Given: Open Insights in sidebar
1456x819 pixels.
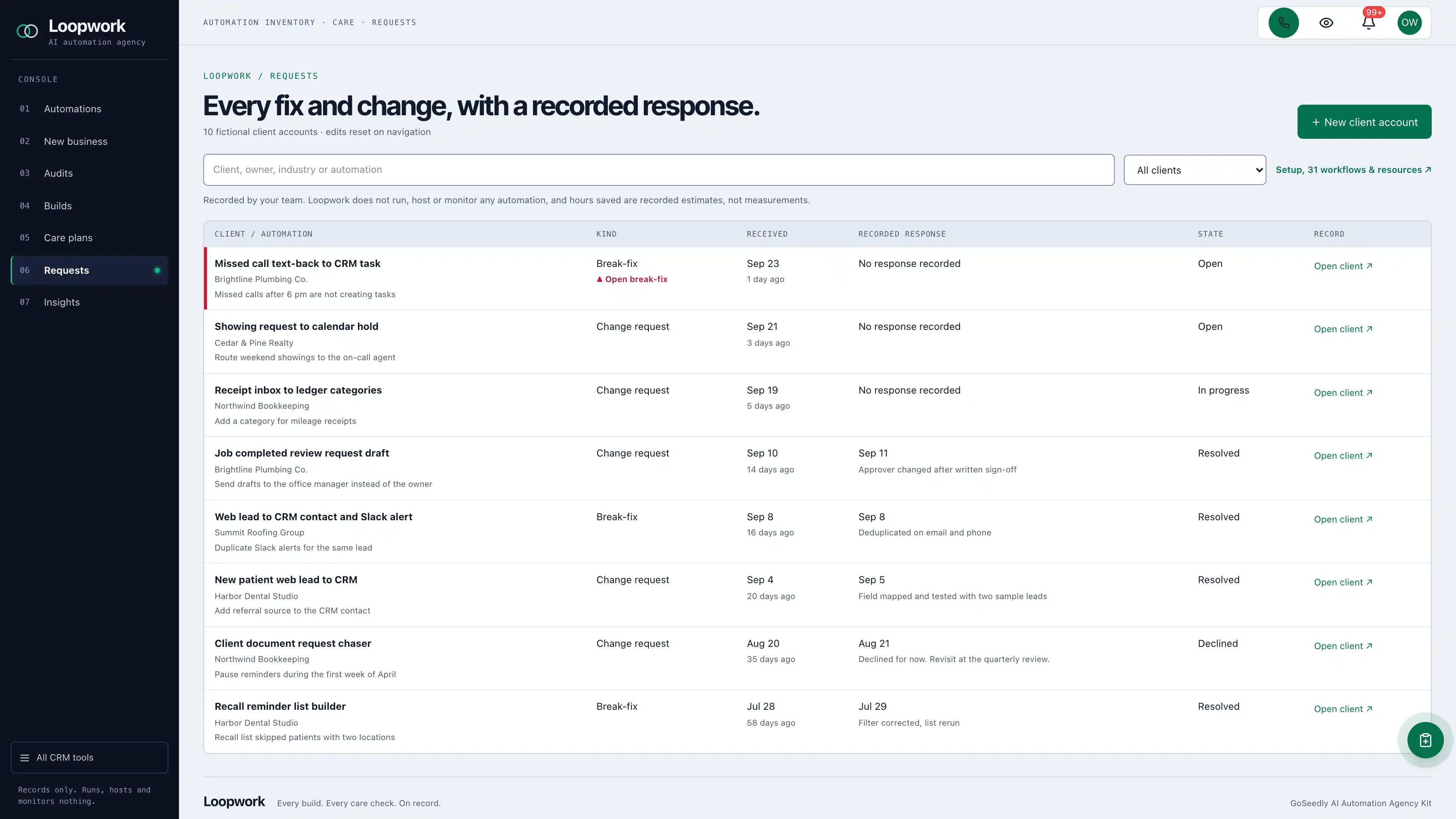Looking at the screenshot, I should [89, 302].
